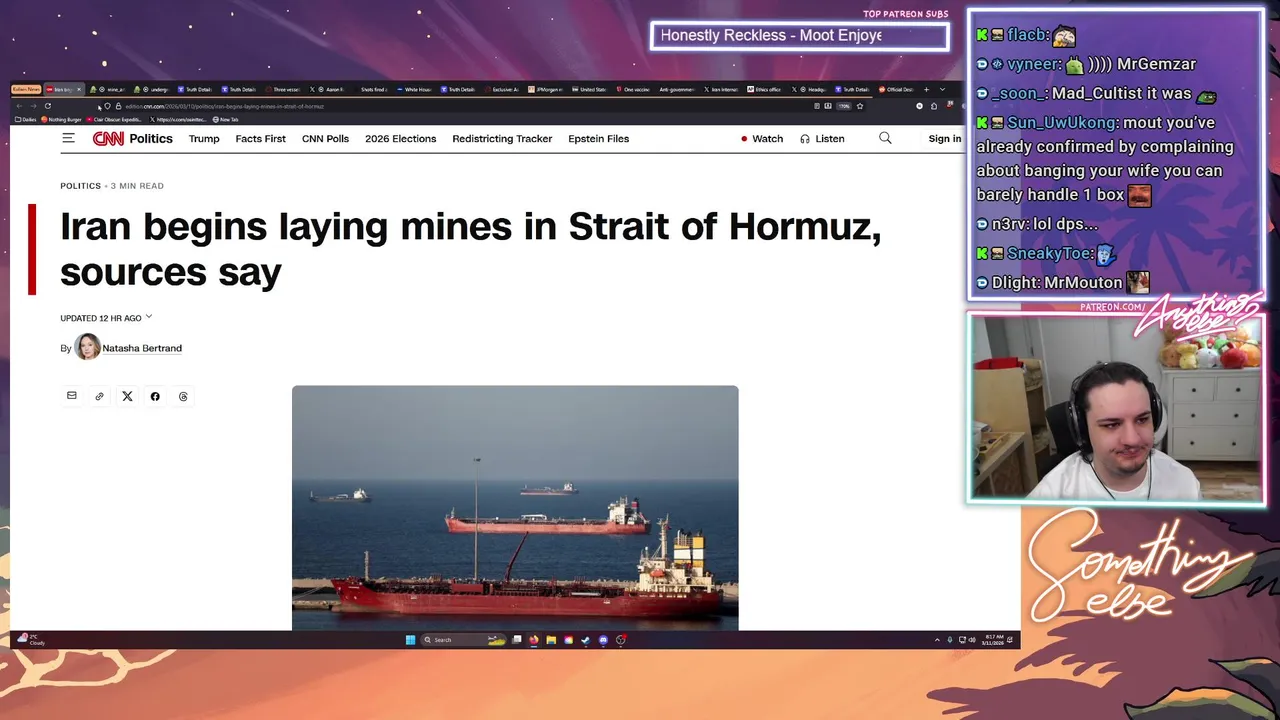Show hidden system tray icons

(937, 640)
